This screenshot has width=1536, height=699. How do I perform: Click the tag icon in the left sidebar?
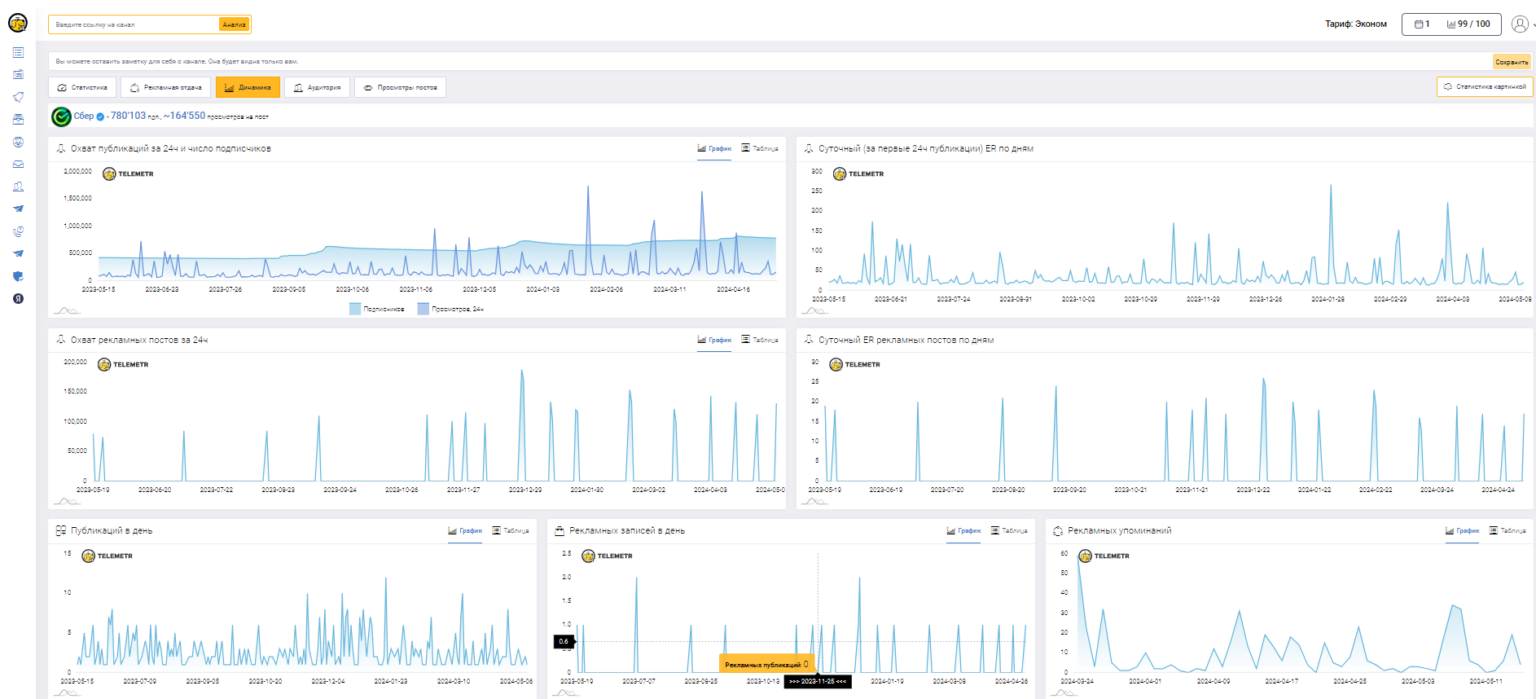(x=18, y=97)
